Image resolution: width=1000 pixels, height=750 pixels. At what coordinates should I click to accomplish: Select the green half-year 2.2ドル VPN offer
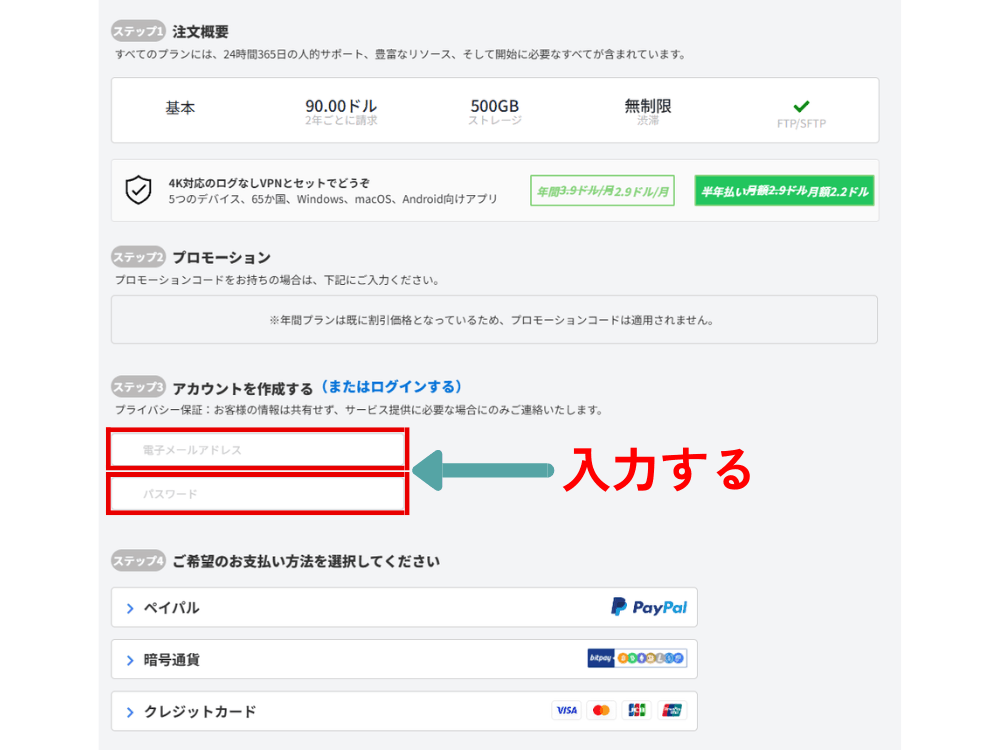point(784,191)
